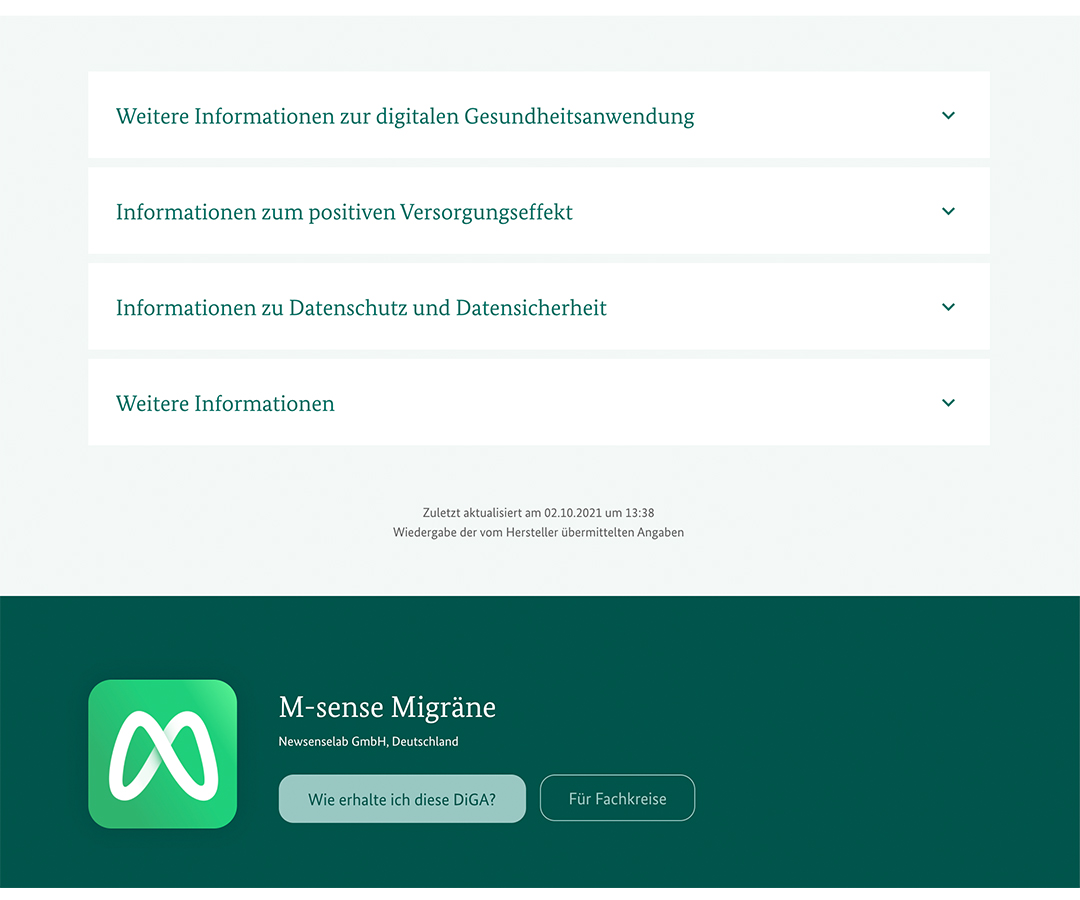Expand chevron for Datenschutz und Datensicherheit
1080x900 pixels.
pos(948,307)
